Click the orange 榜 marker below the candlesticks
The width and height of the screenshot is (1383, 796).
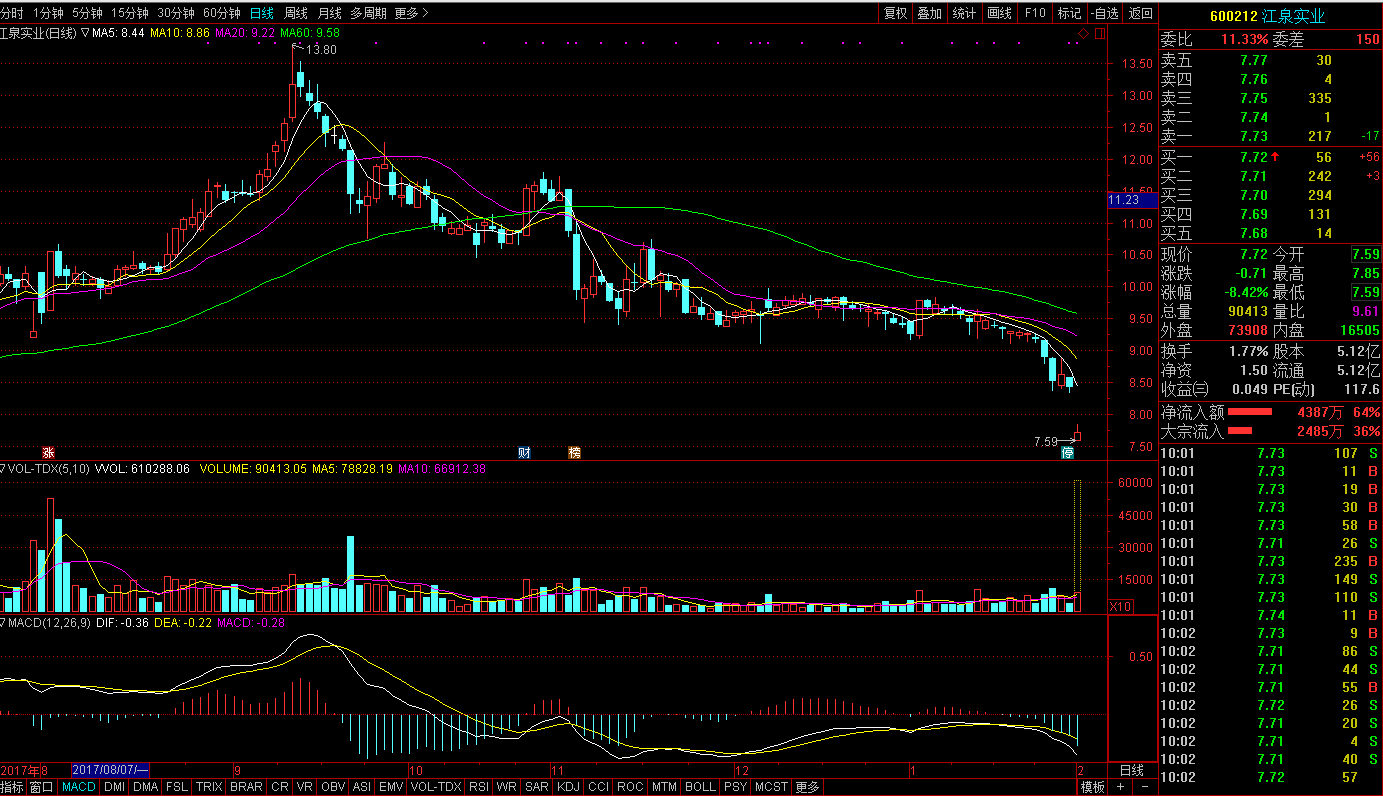click(x=574, y=452)
